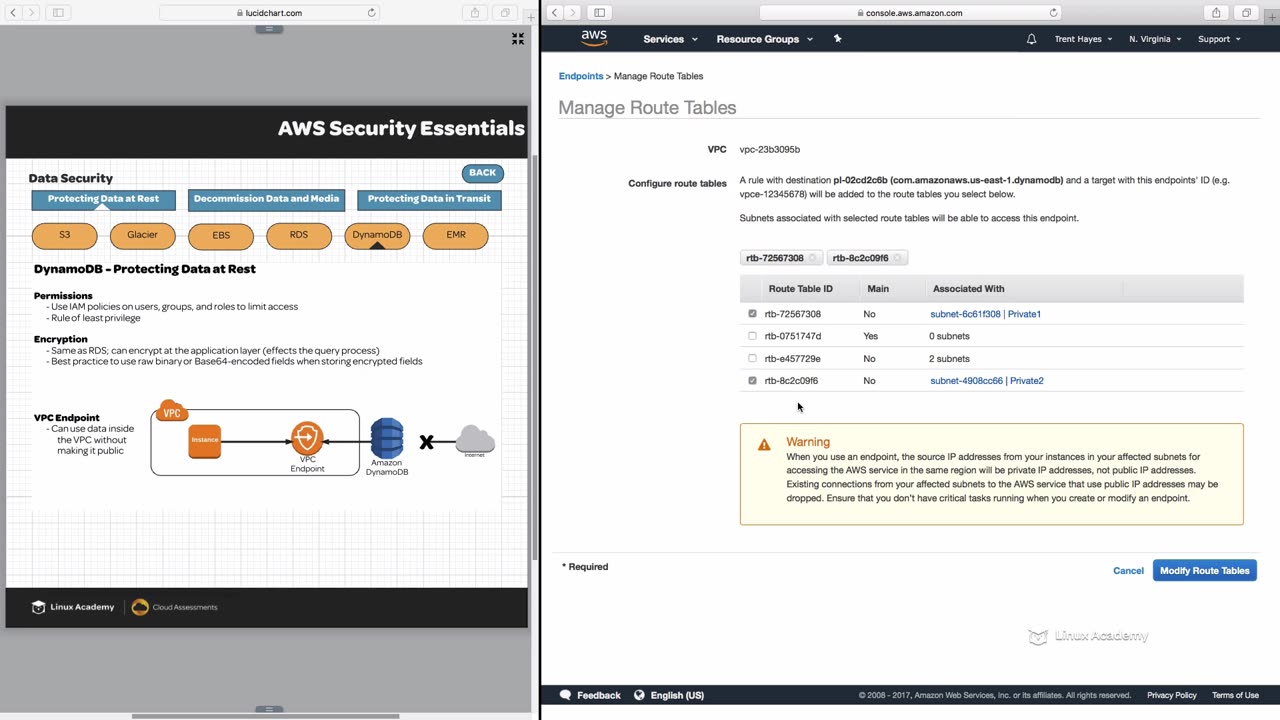Click the "0 subnets" cell
This screenshot has height=720, width=1280.
[x=949, y=336]
